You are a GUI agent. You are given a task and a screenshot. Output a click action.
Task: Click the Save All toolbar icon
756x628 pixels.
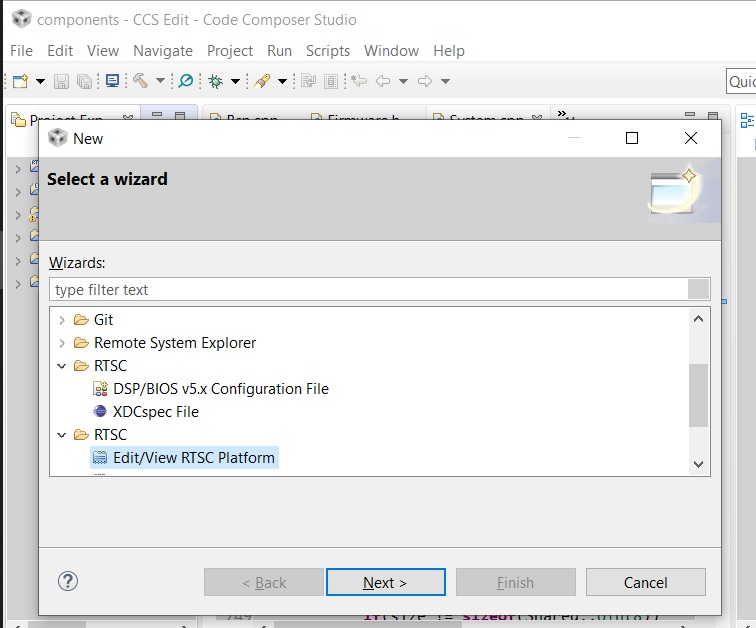pyautogui.click(x=84, y=81)
